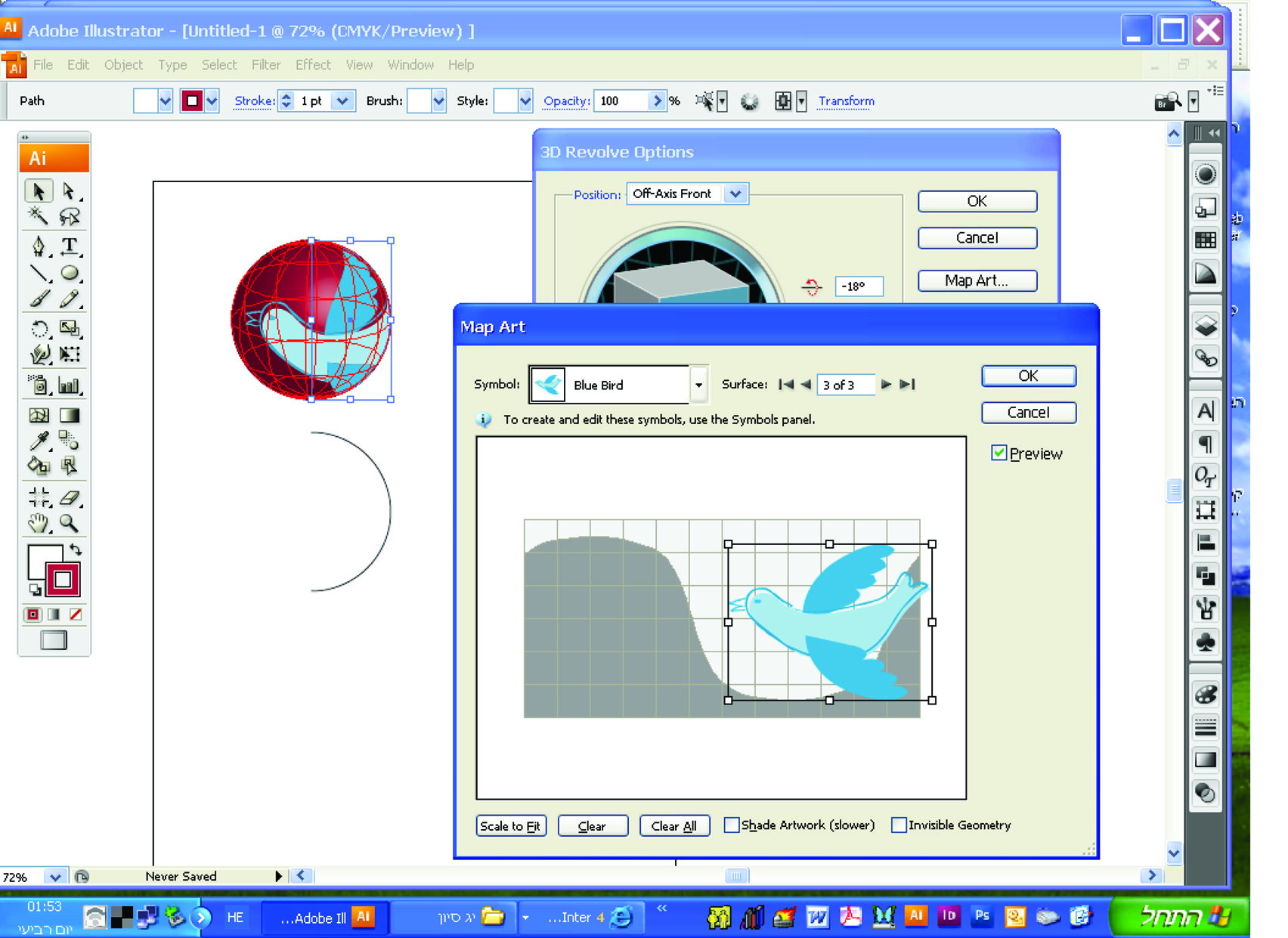The width and height of the screenshot is (1288, 938).
Task: Open the File menu
Action: point(43,65)
